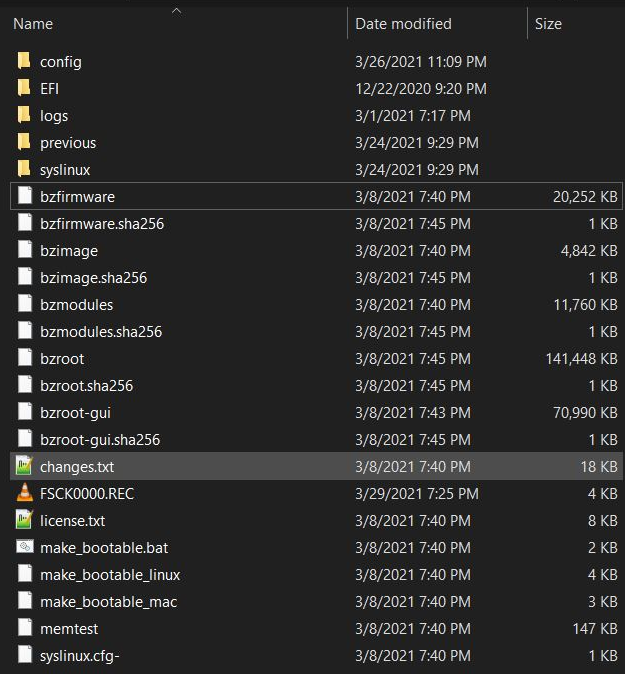
Task: Select the 147 KB size of memtest
Action: [595, 629]
